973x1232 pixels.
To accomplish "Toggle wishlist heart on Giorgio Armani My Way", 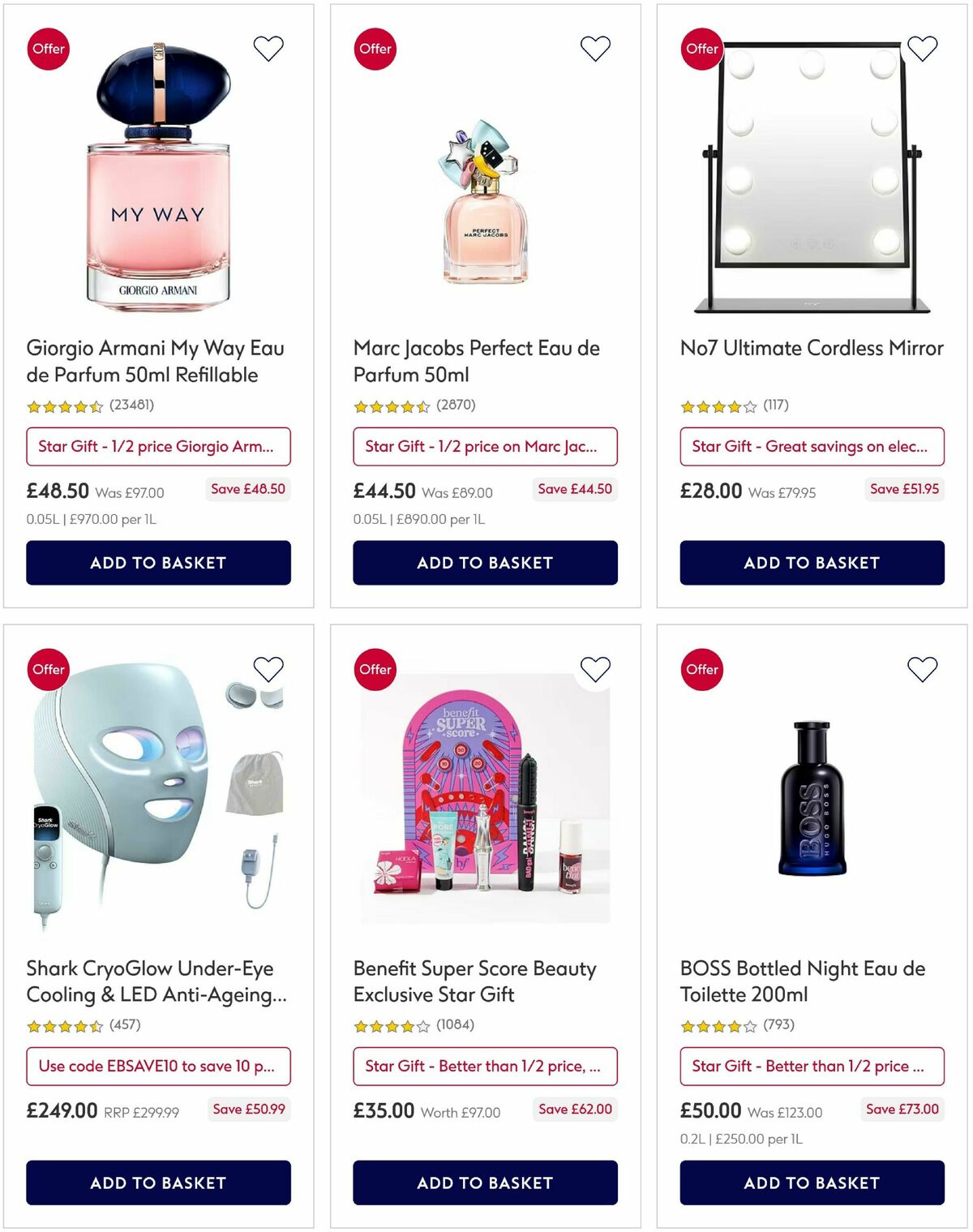I will [269, 48].
